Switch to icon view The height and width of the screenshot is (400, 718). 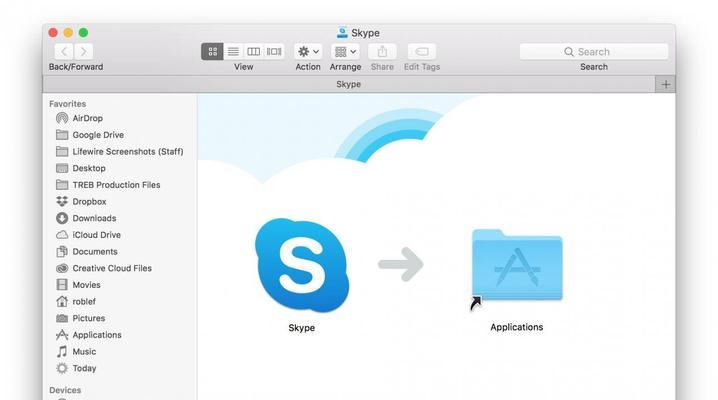(212, 52)
